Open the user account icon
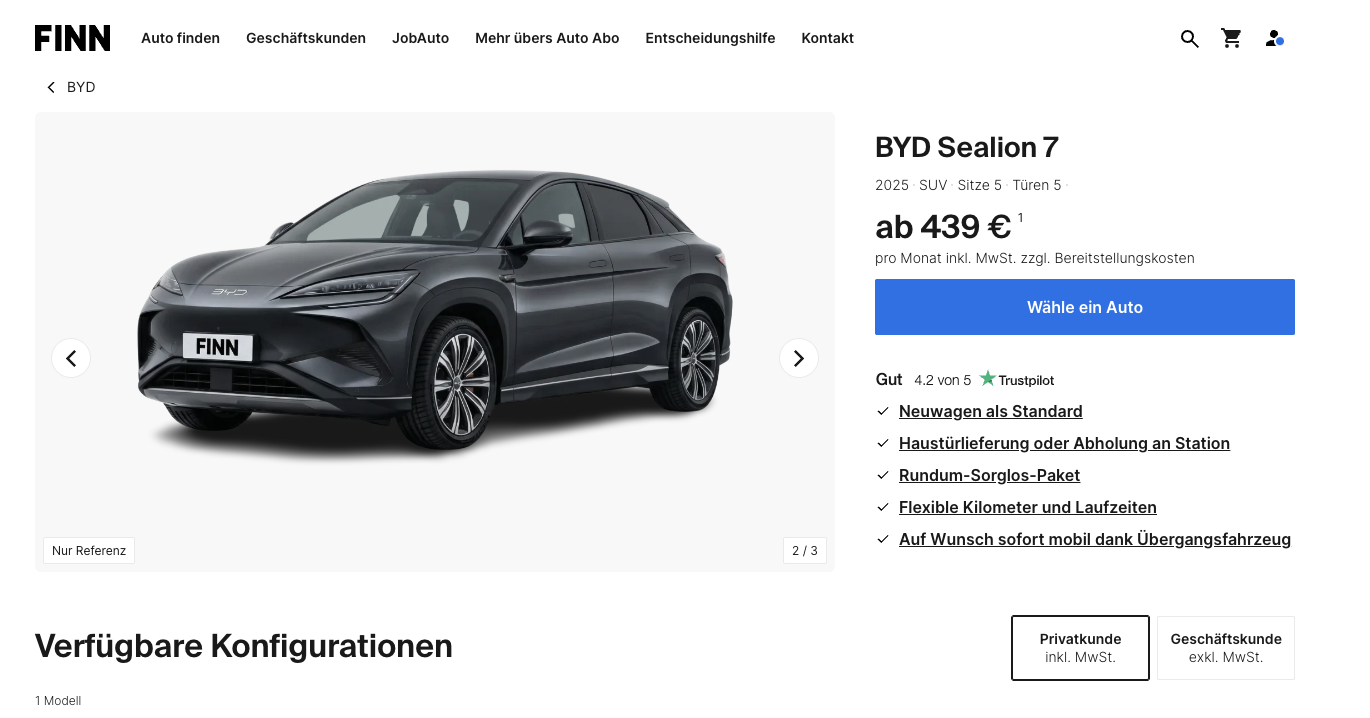The image size is (1370, 718). point(1274,39)
